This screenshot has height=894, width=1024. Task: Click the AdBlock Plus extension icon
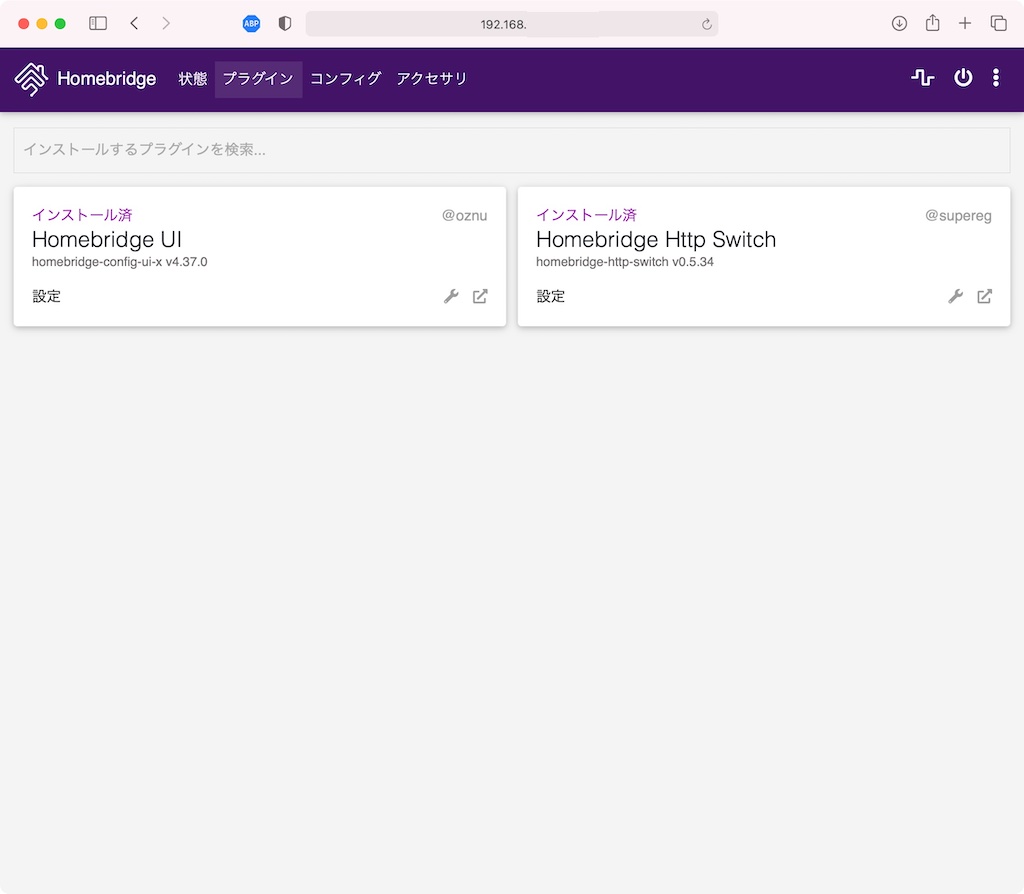click(x=251, y=24)
